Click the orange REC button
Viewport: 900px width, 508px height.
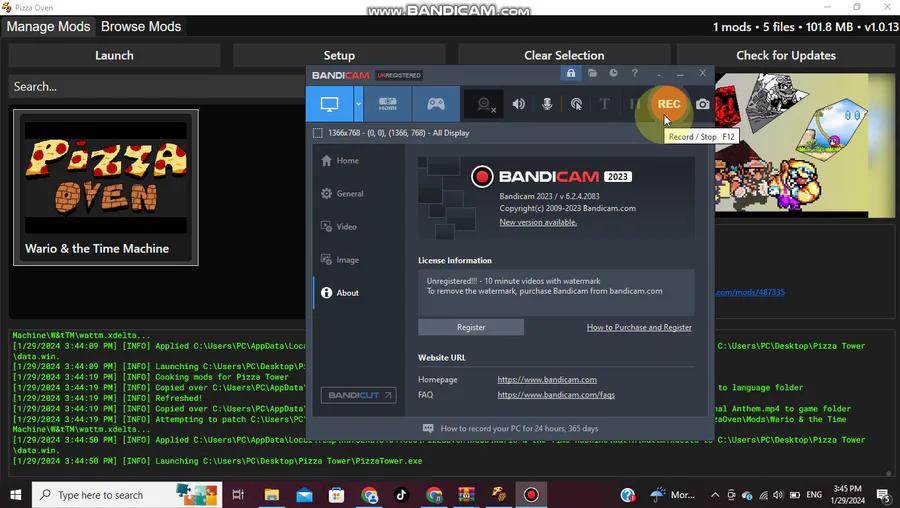pos(669,104)
